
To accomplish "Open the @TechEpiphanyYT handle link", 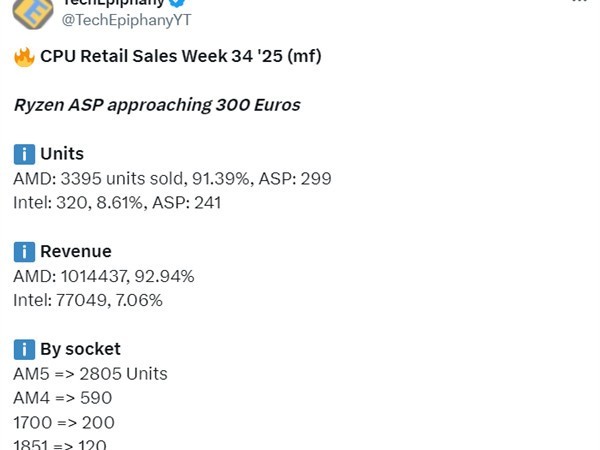I will 128,20.
